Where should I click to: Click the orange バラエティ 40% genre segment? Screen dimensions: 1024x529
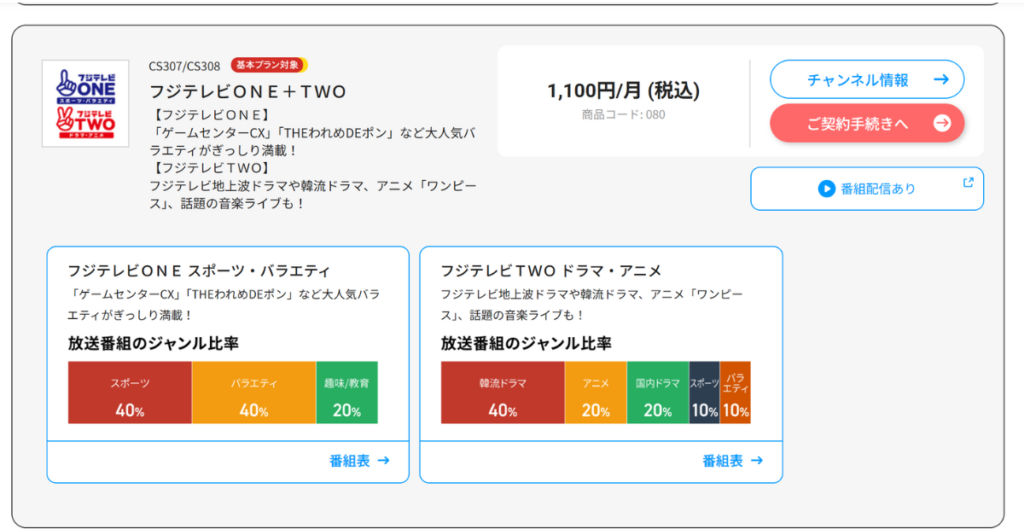[x=253, y=393]
